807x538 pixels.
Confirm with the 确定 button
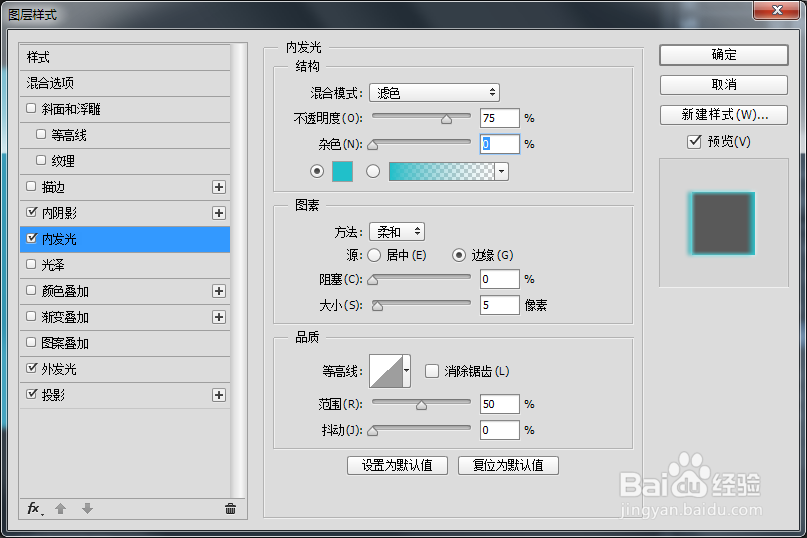(724, 55)
